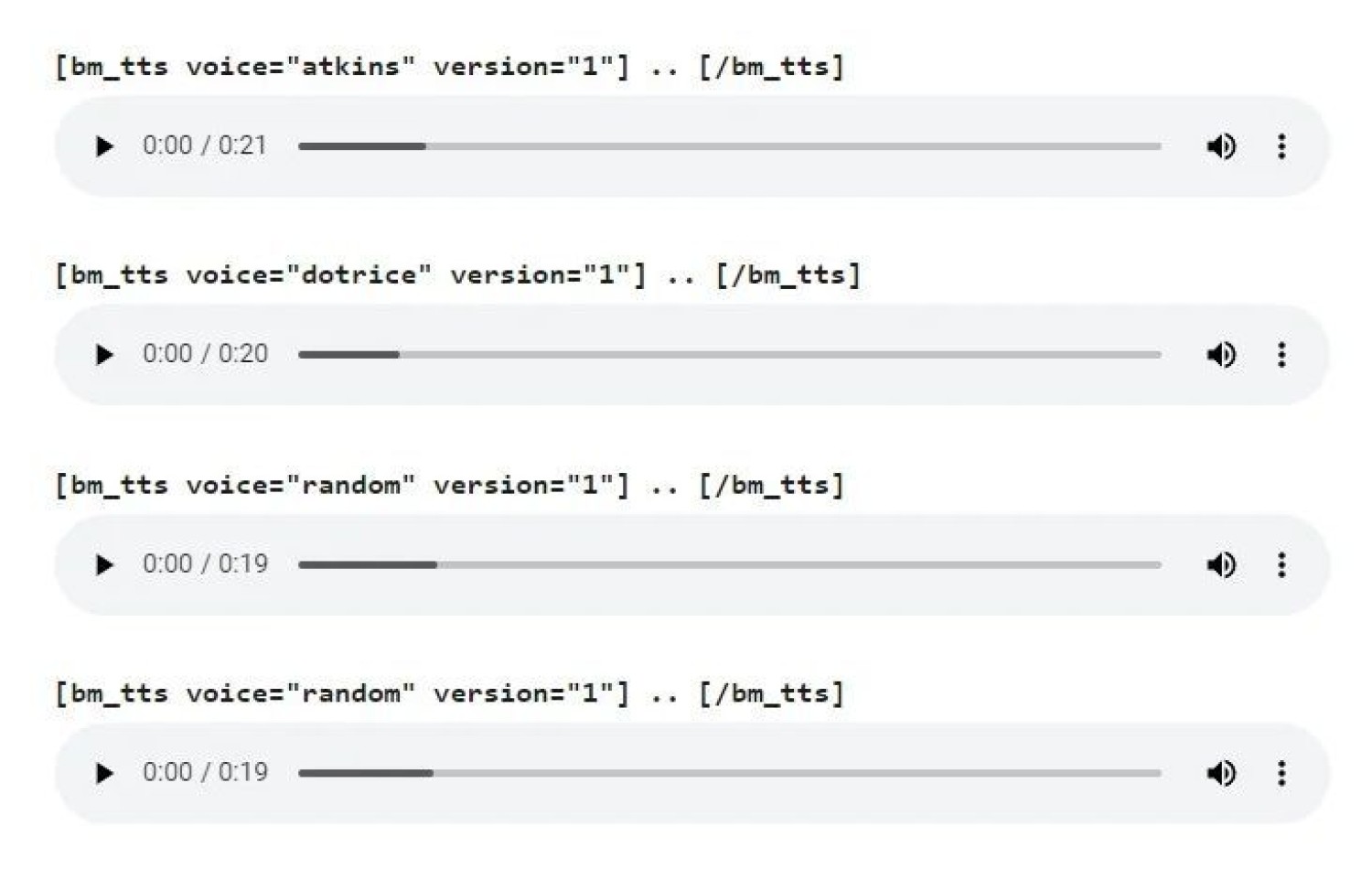Open more options for atkins audio

click(x=1281, y=146)
